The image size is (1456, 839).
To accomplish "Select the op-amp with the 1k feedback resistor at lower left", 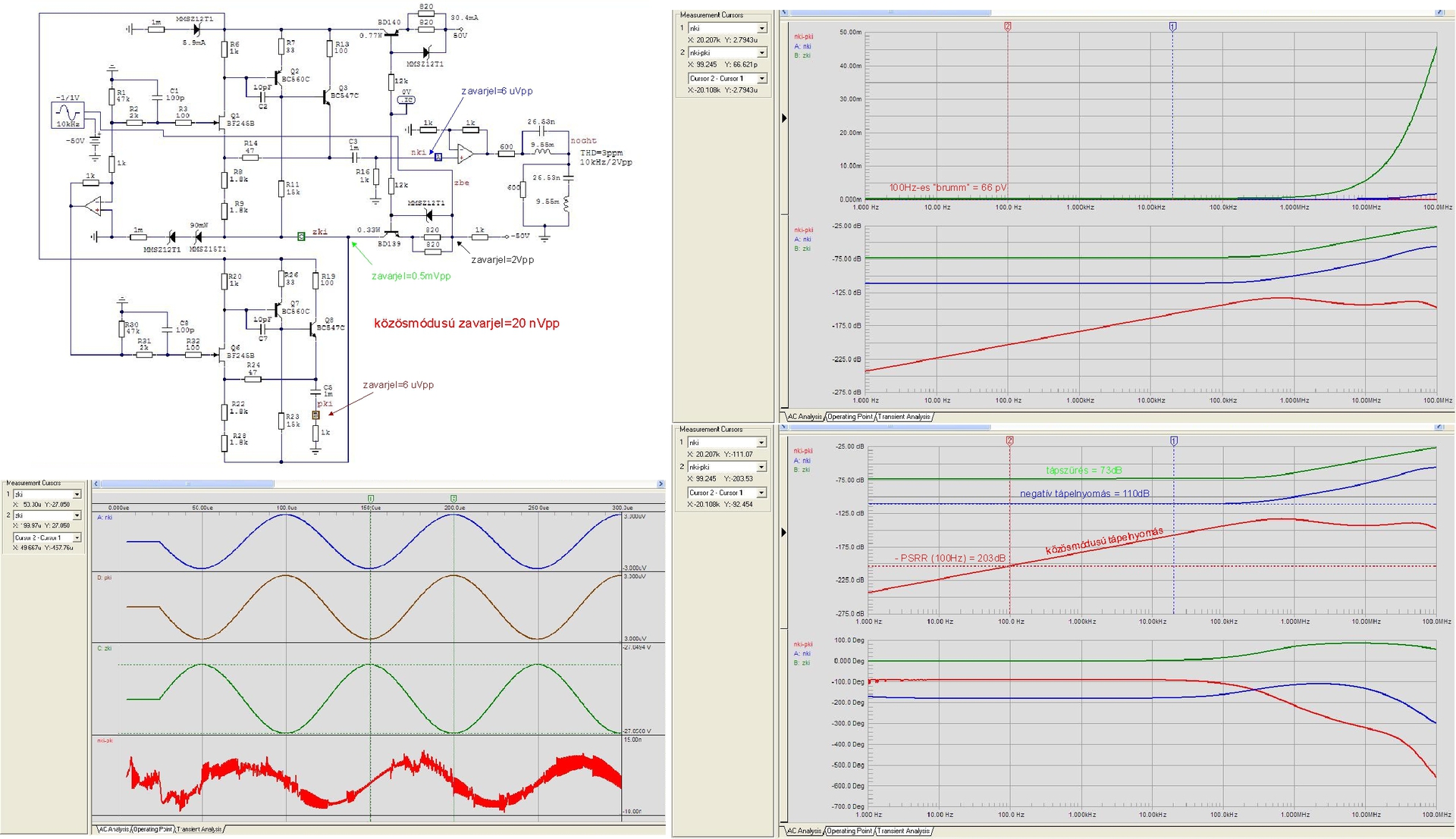I will (x=93, y=205).
